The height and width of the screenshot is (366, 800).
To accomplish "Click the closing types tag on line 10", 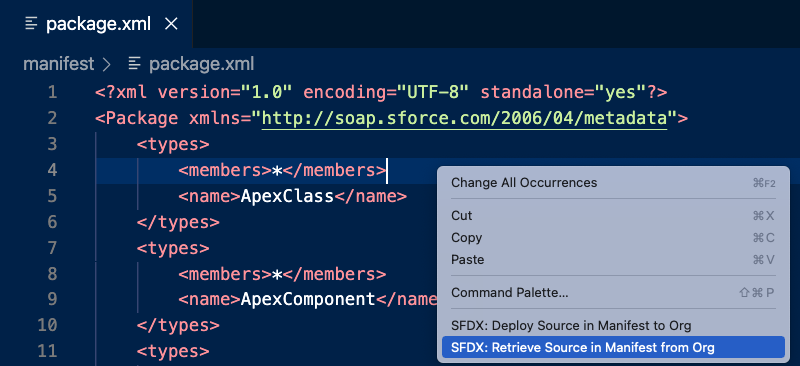I will point(178,325).
